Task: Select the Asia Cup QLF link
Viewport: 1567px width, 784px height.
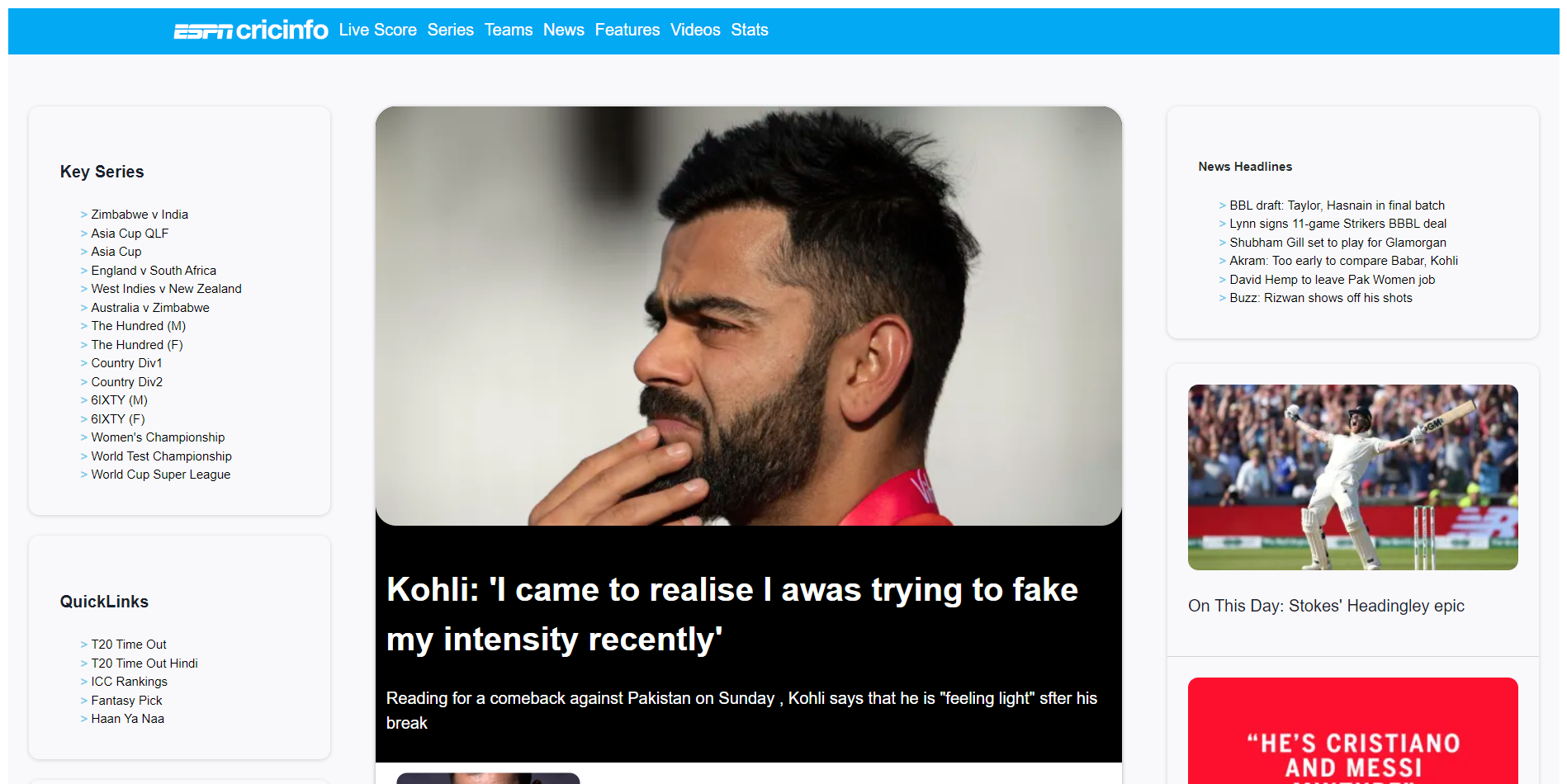Action: click(130, 234)
